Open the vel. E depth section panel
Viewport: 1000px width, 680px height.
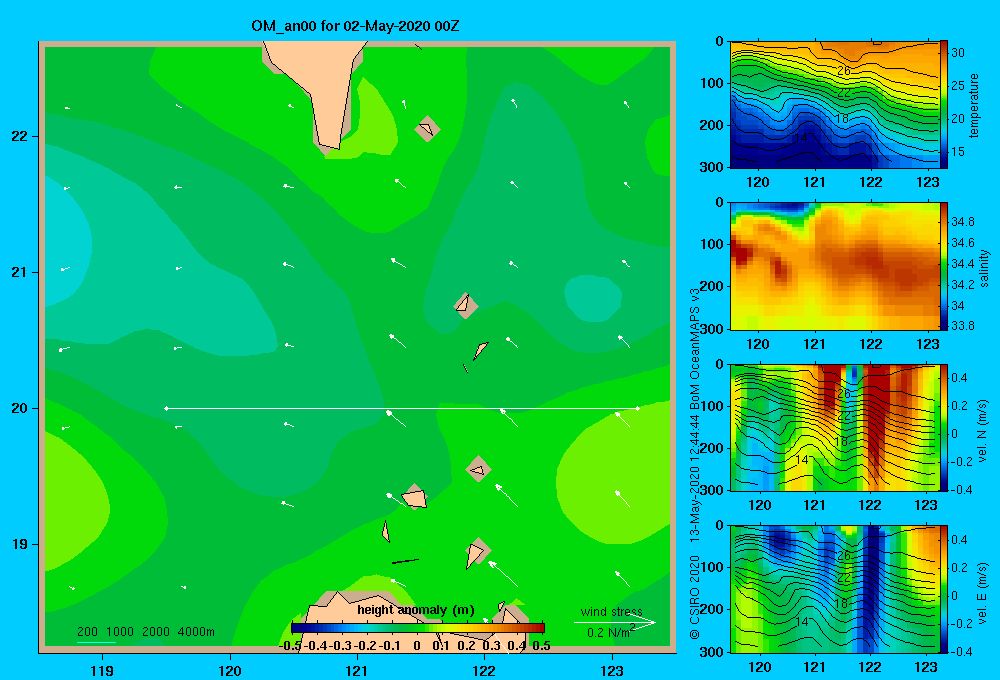(835, 589)
